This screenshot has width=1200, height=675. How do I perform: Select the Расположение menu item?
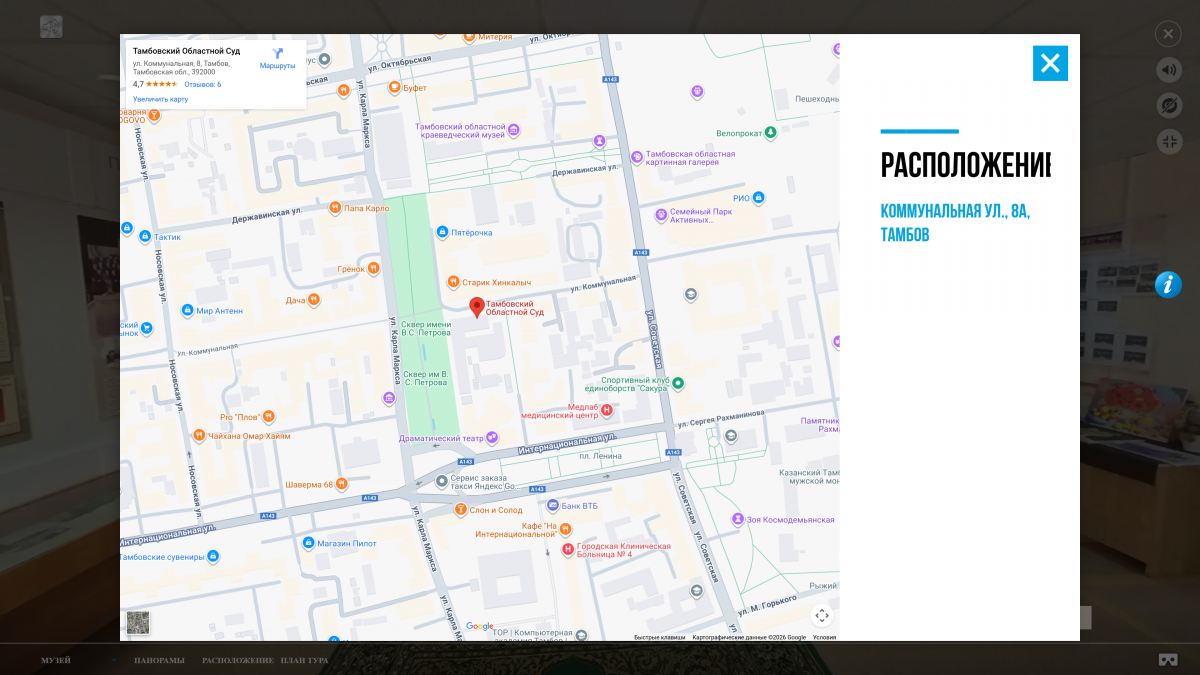coord(237,660)
